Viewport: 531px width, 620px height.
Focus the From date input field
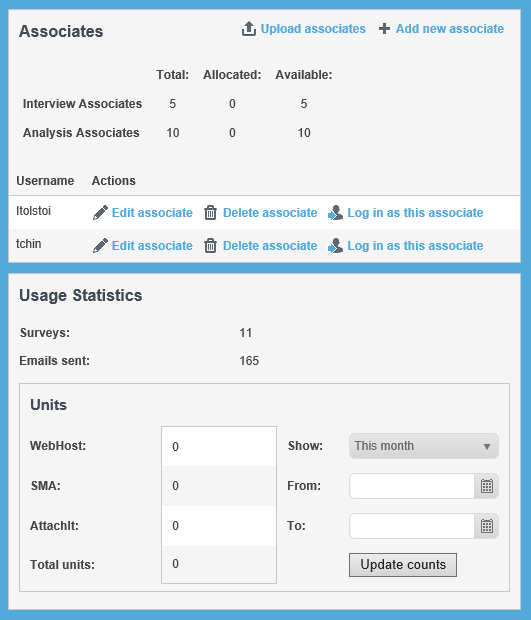pyautogui.click(x=412, y=486)
